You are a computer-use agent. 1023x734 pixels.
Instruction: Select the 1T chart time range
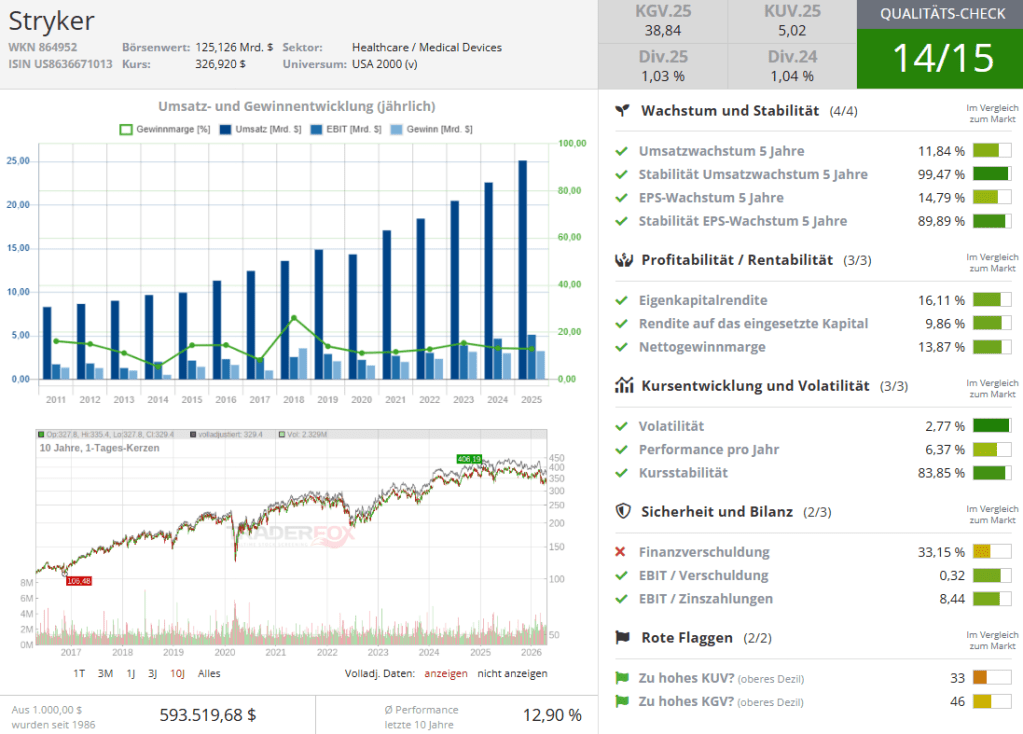tap(79, 673)
